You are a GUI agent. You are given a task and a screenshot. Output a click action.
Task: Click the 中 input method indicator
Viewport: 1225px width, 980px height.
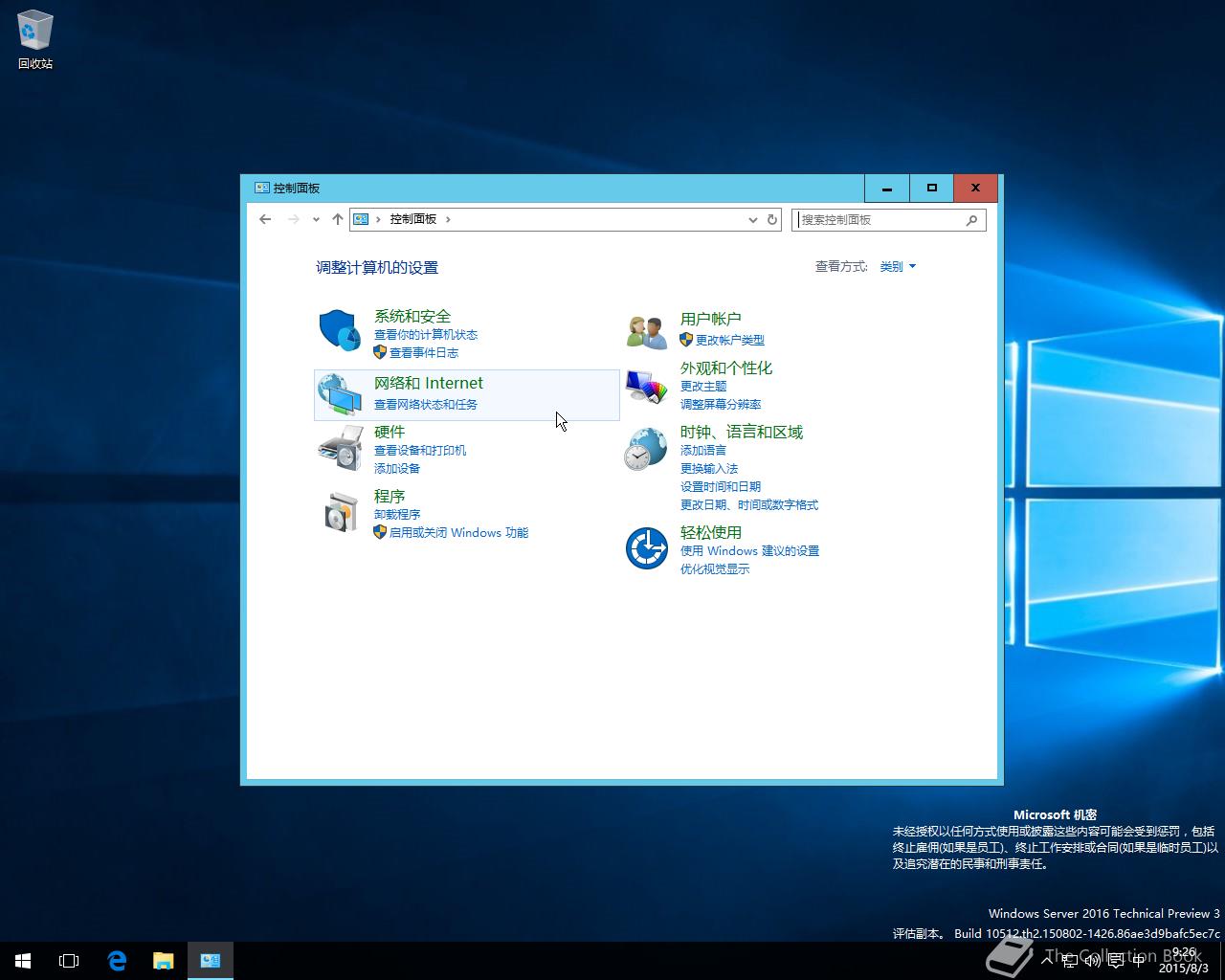(x=1138, y=961)
